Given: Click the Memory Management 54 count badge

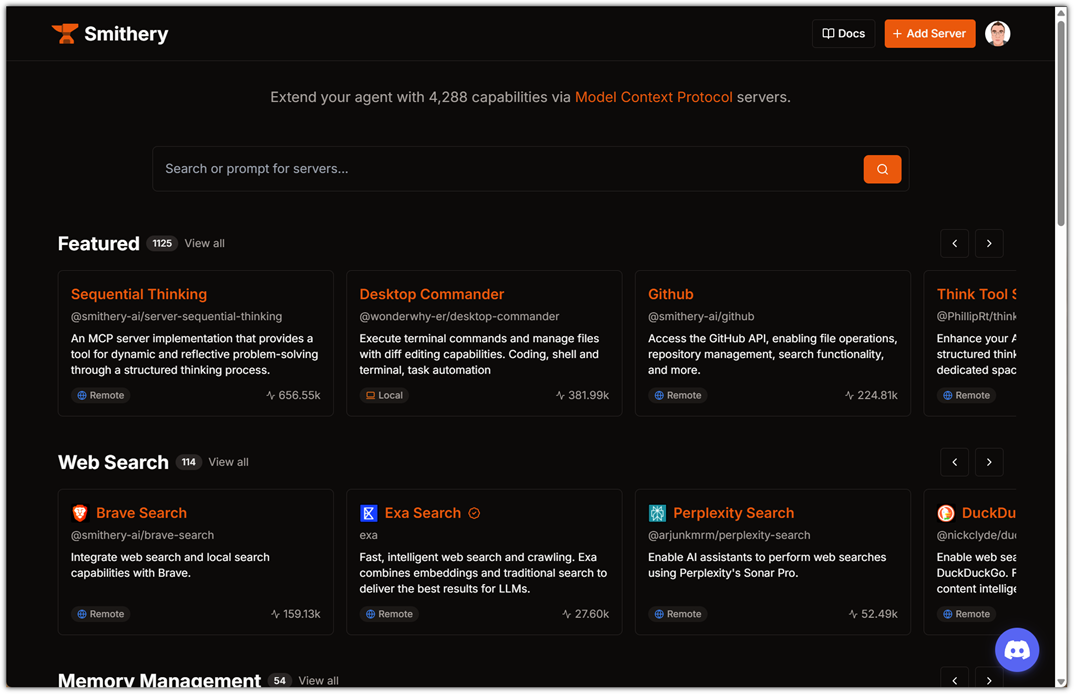Looking at the screenshot, I should [x=279, y=680].
